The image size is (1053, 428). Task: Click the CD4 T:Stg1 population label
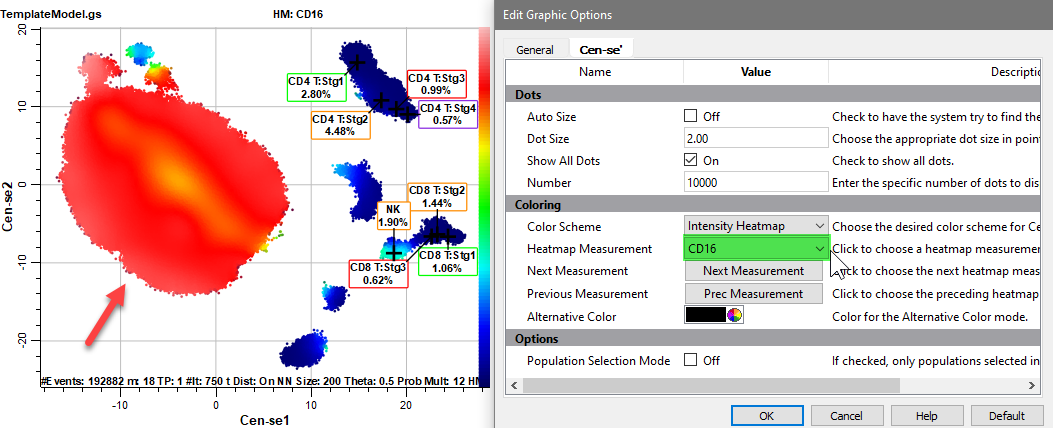(x=316, y=87)
